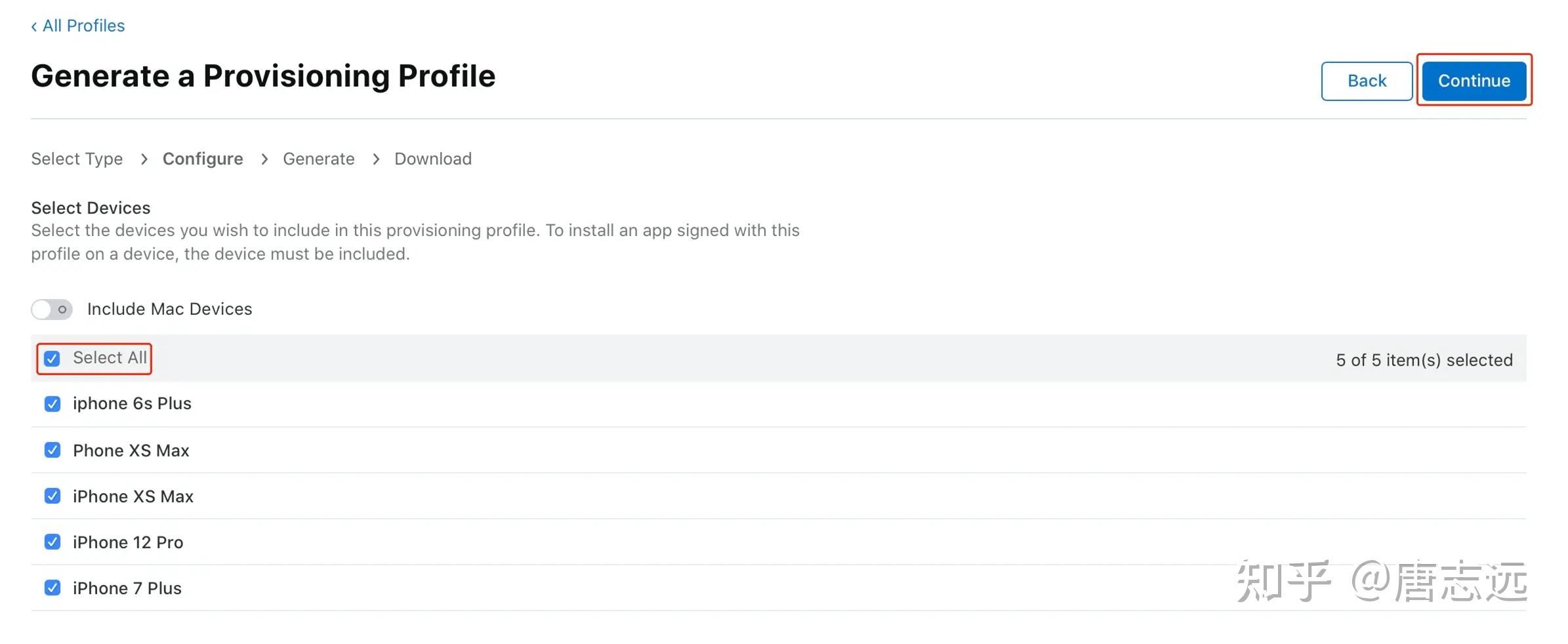1568x644 pixels.
Task: Click chevron between Select Type and Configure
Action: click(144, 159)
